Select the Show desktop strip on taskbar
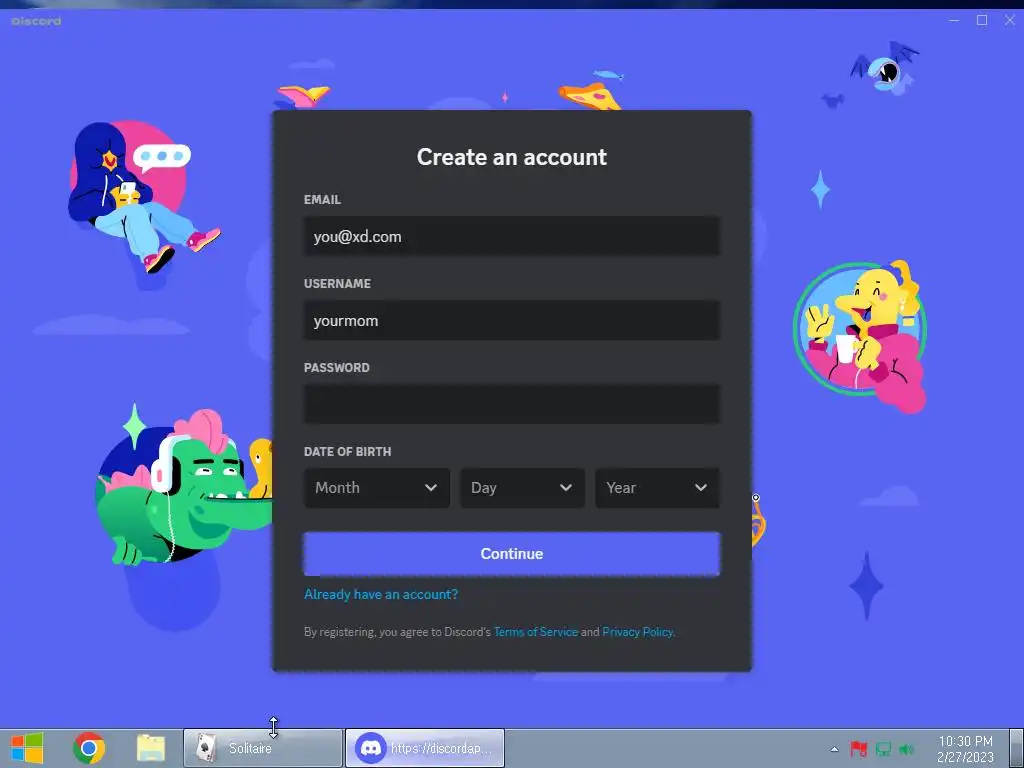 [1016, 748]
